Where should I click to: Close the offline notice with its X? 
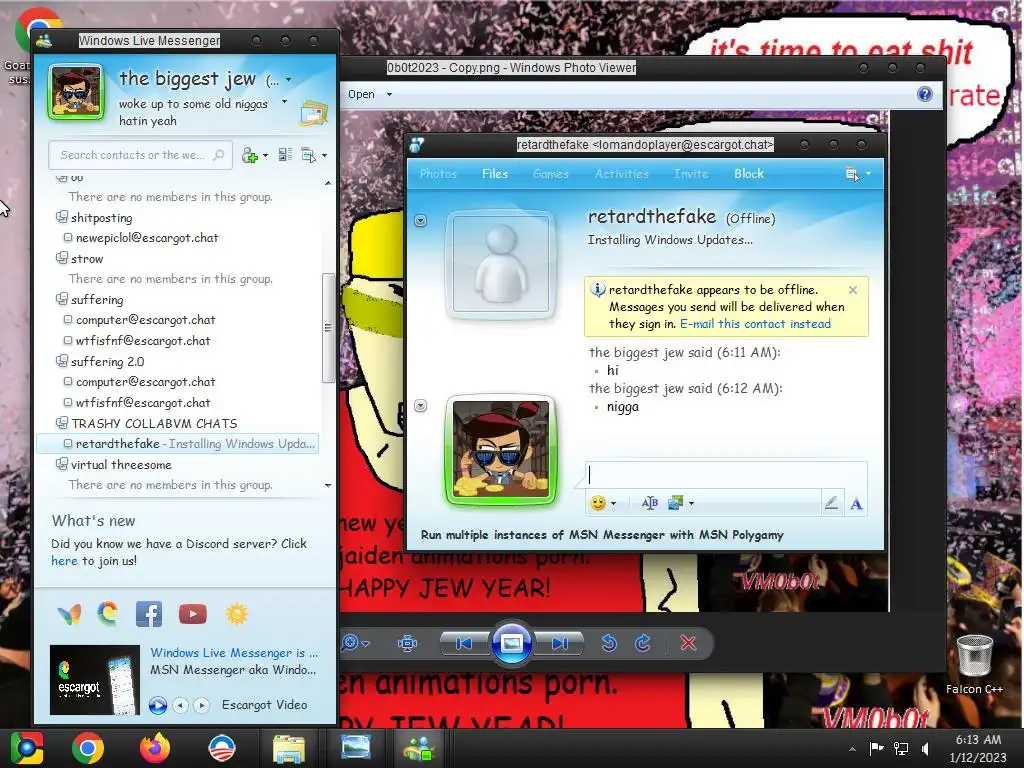pos(852,290)
